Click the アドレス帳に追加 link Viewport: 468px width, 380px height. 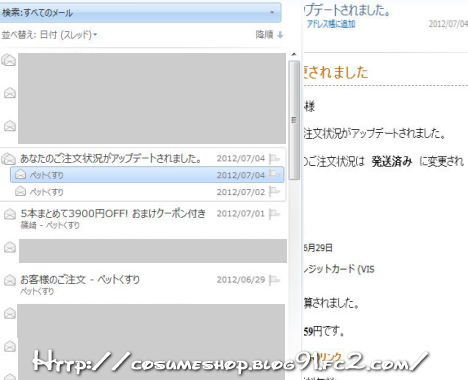coord(331,24)
